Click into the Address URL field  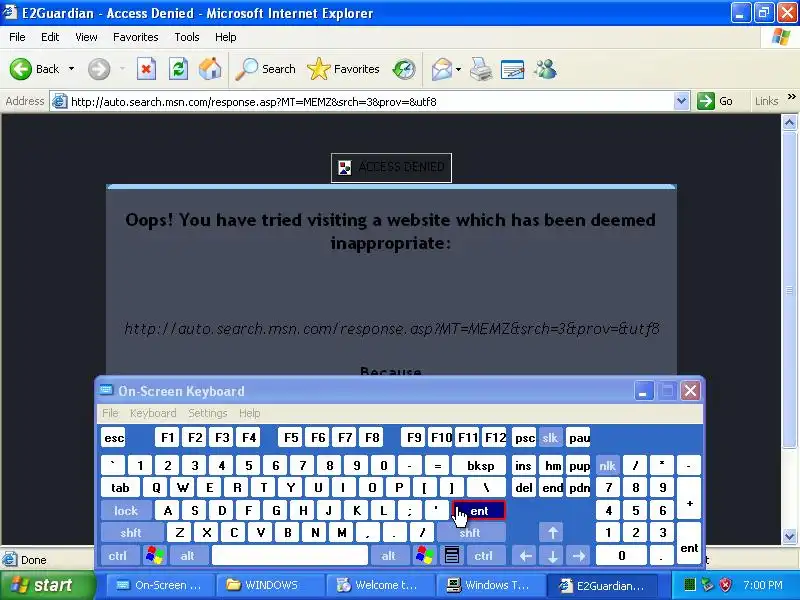point(370,102)
